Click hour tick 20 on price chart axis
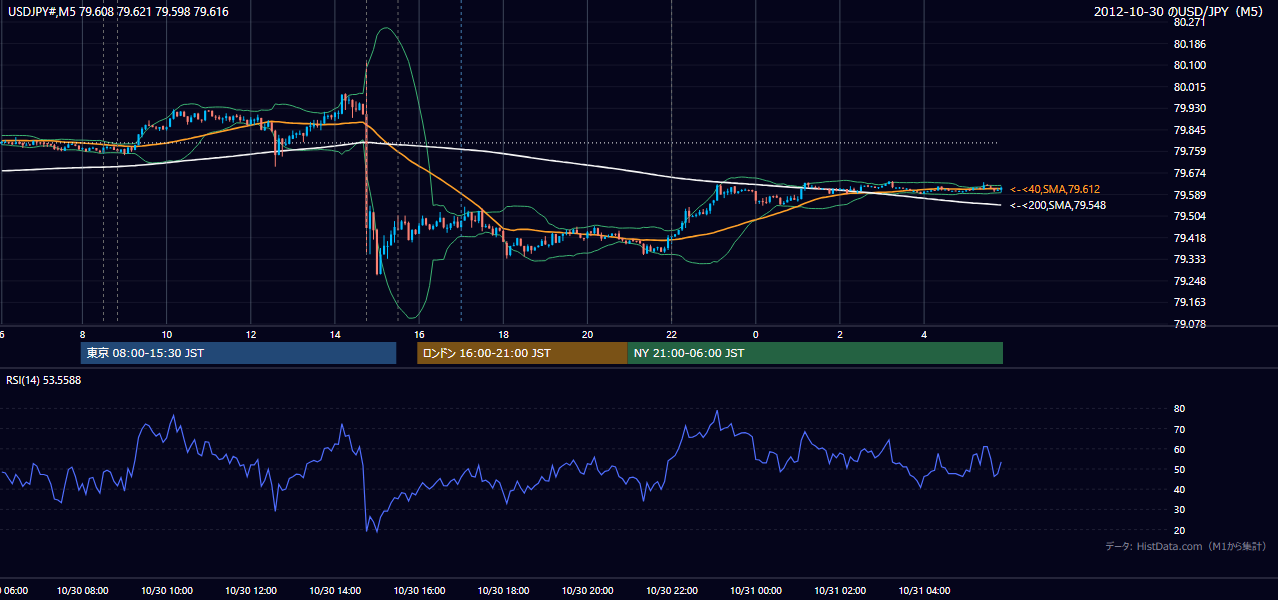The height and width of the screenshot is (600, 1278). pyautogui.click(x=588, y=334)
